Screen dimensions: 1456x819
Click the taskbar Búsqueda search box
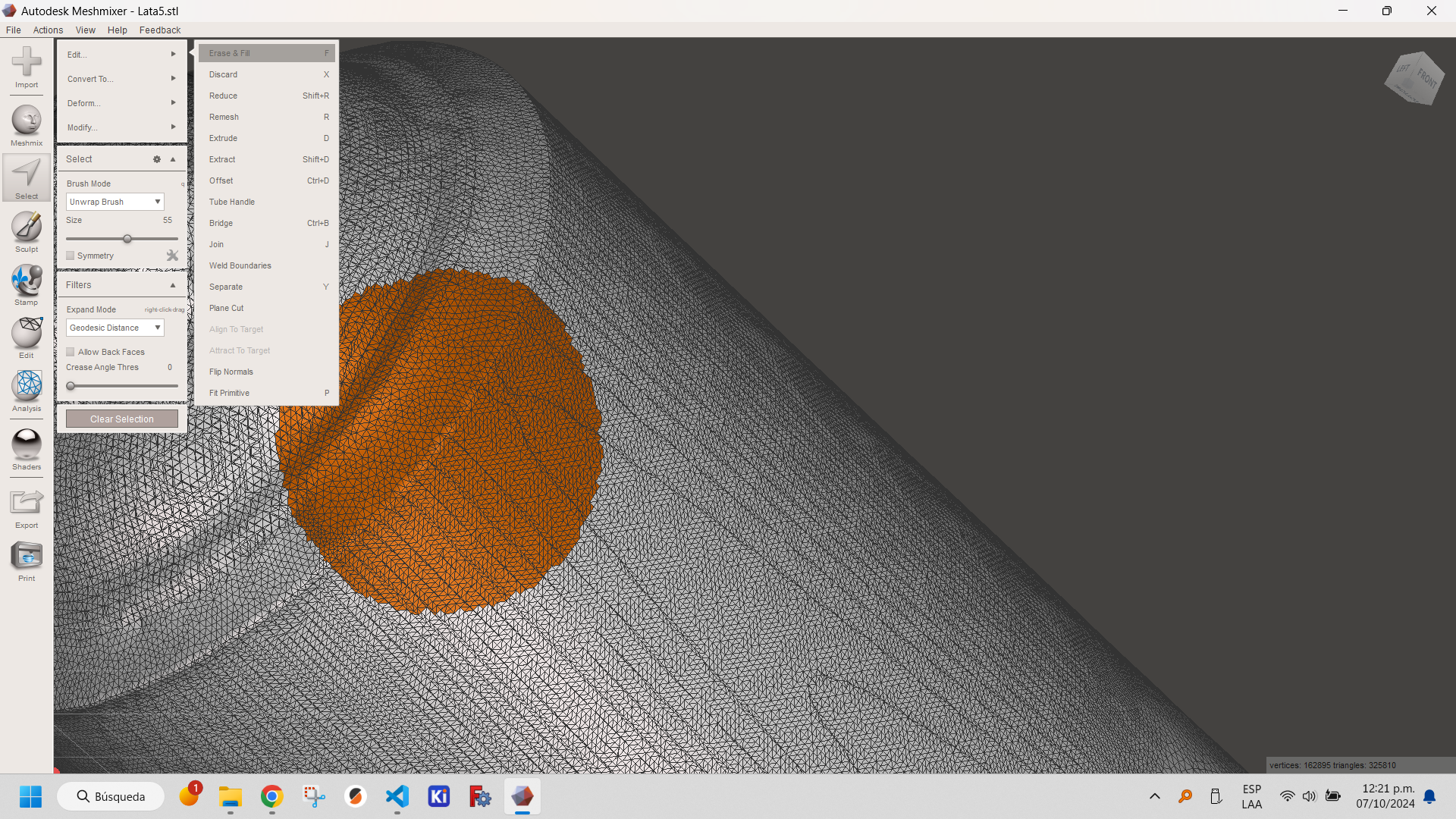click(x=111, y=796)
